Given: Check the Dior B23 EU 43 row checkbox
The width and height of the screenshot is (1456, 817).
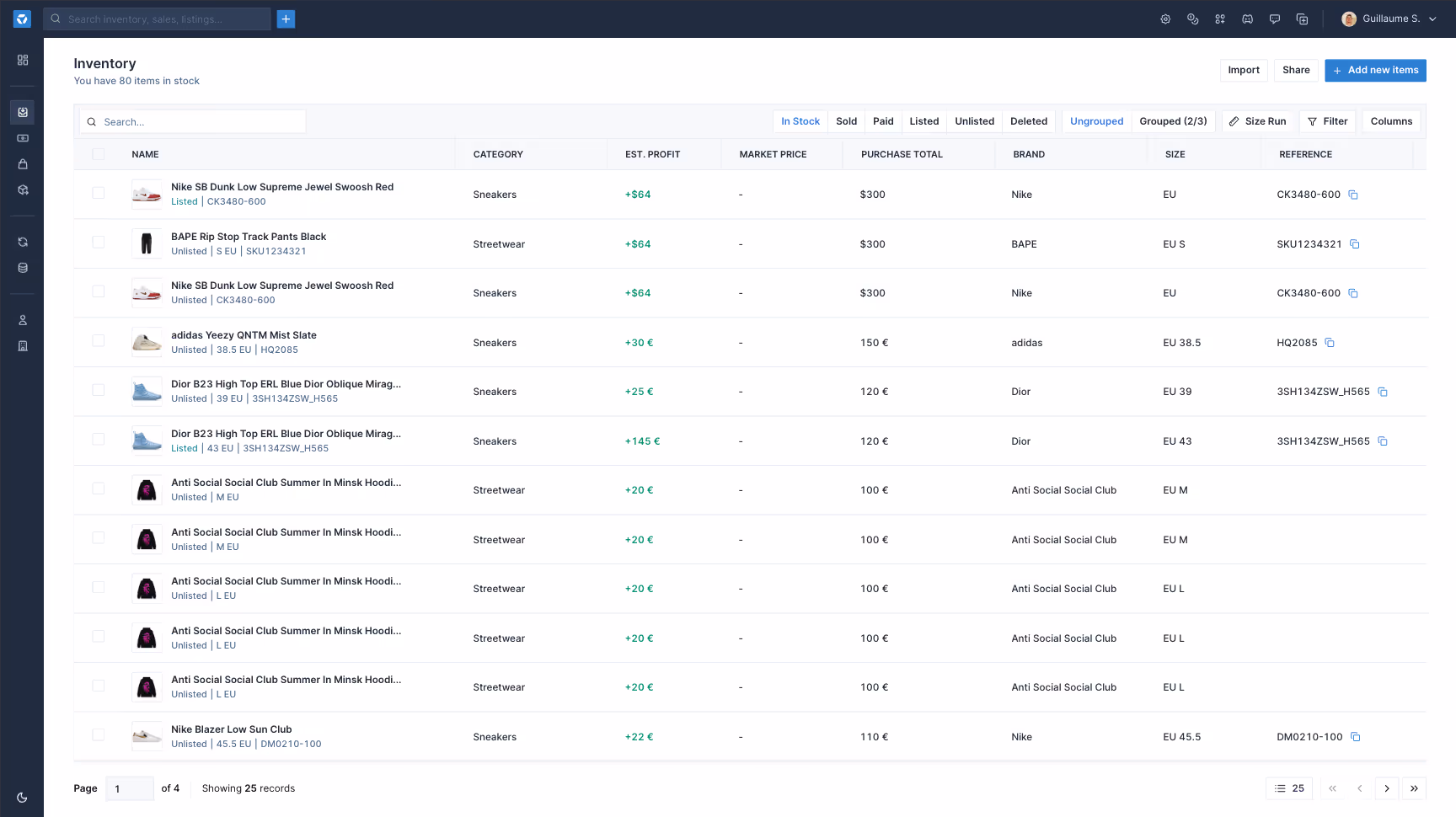Looking at the screenshot, I should point(99,440).
